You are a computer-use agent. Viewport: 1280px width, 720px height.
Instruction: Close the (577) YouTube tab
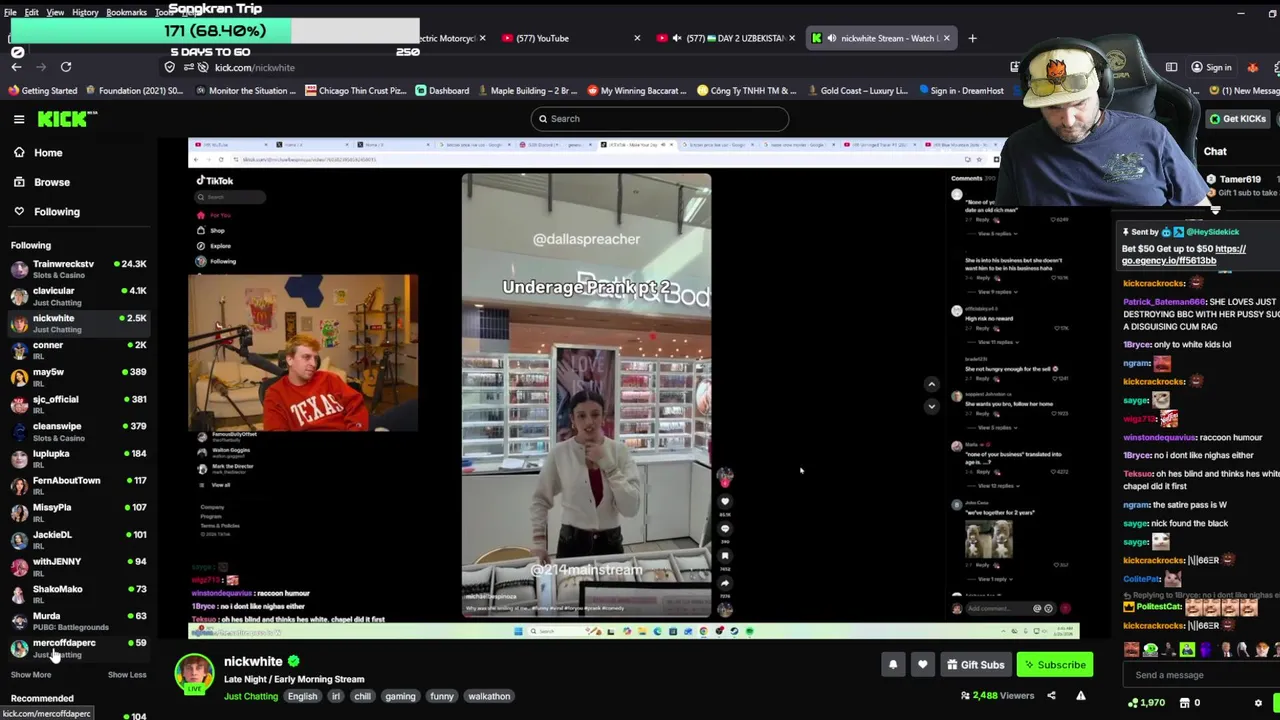pyautogui.click(x=637, y=38)
